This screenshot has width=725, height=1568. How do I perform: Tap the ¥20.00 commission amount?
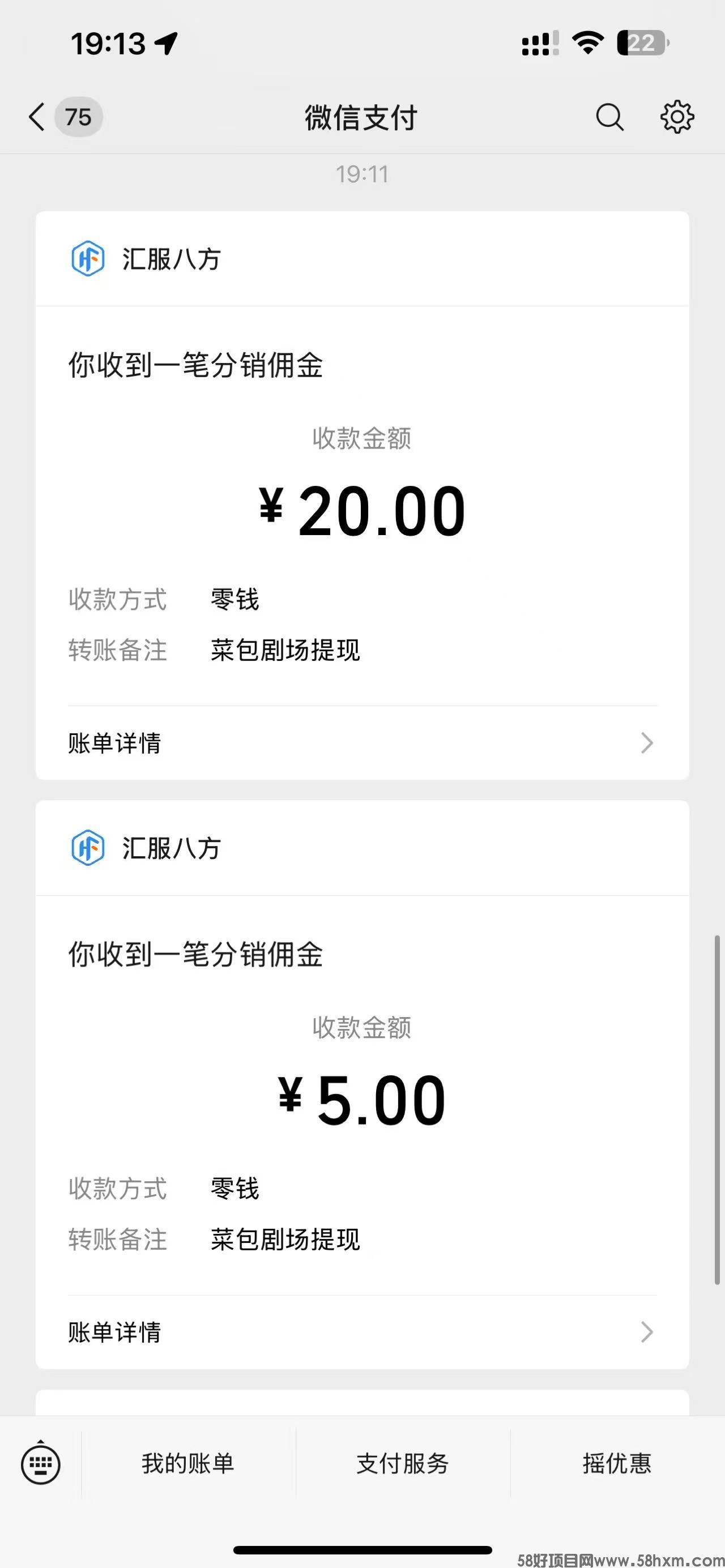(362, 511)
